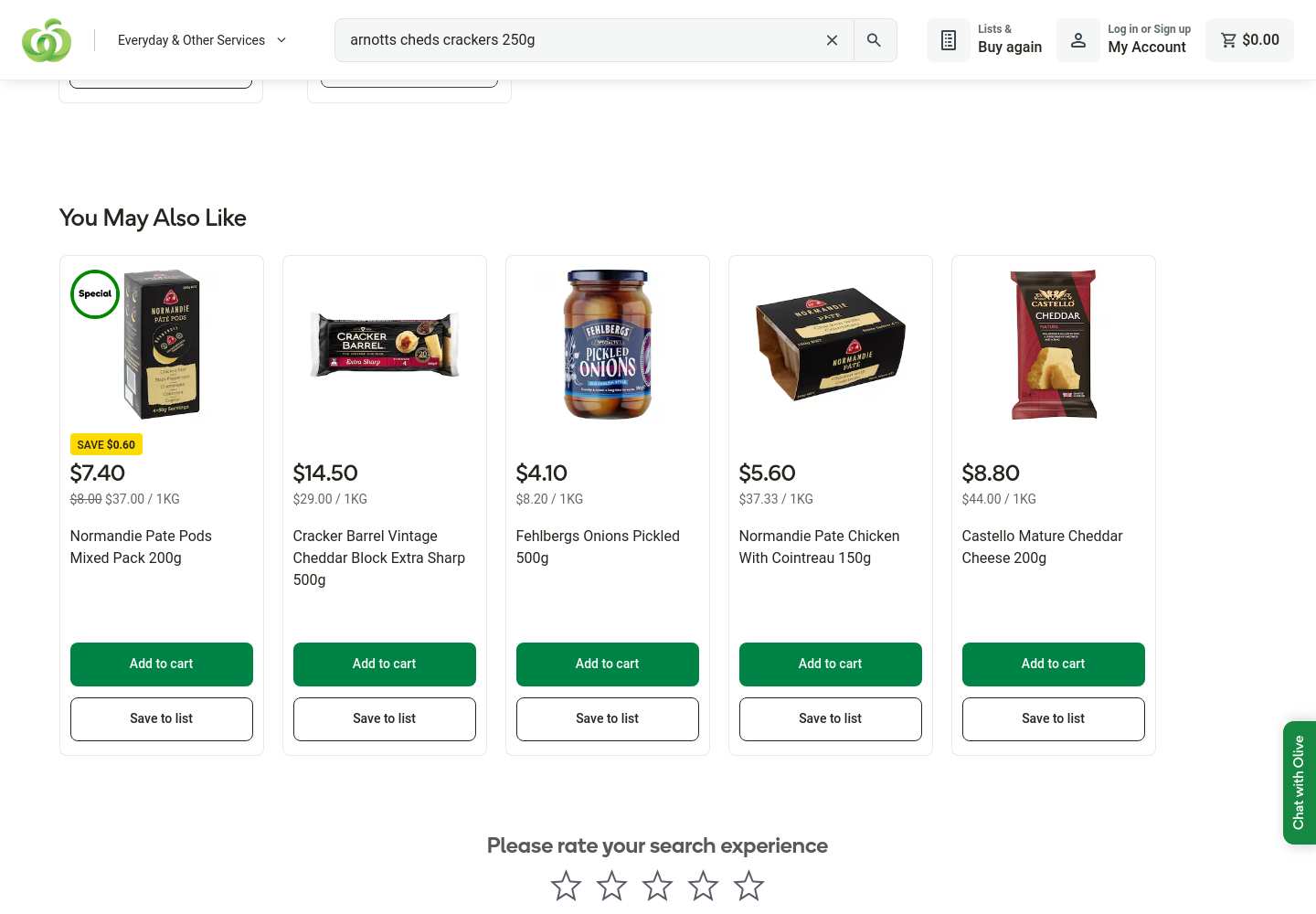Image resolution: width=1316 pixels, height=914 pixels.
Task: Open Castello Mature Cheddar Cheese product title
Action: point(1042,547)
